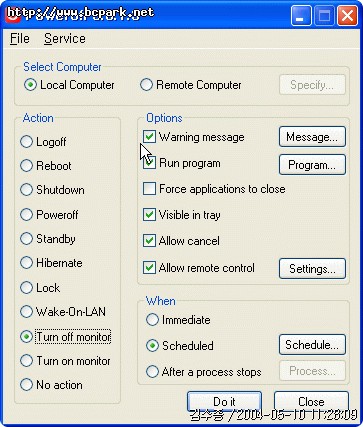The width and height of the screenshot is (363, 427).
Task: Open remote control Settings...
Action: coord(312,268)
